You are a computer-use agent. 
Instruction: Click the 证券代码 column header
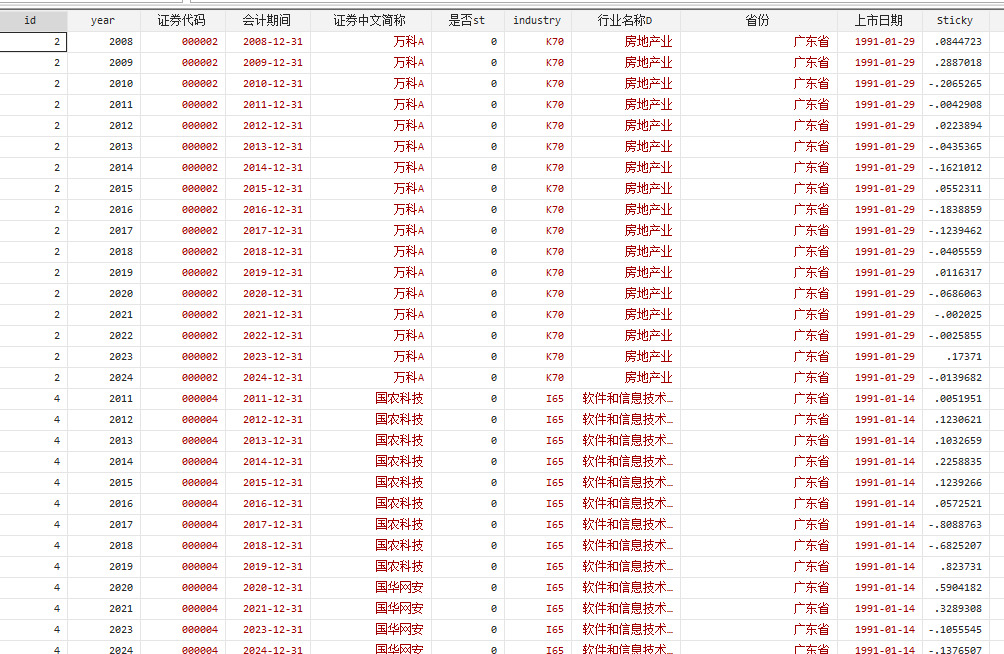point(182,20)
